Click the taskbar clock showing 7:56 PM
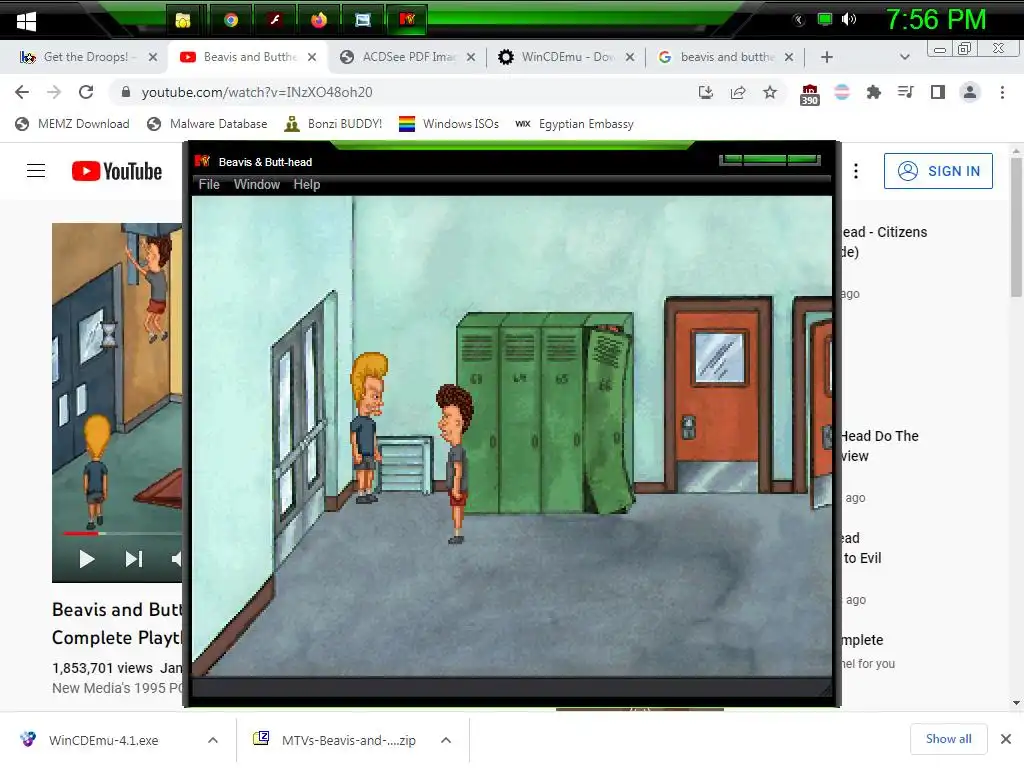Screen dimensions: 1024x768 pos(936,20)
